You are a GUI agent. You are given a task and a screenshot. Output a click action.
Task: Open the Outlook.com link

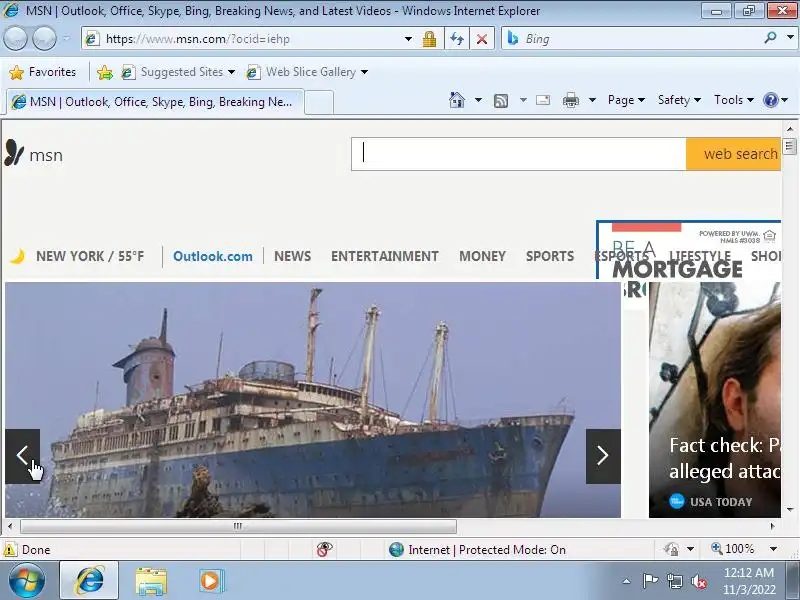click(213, 256)
